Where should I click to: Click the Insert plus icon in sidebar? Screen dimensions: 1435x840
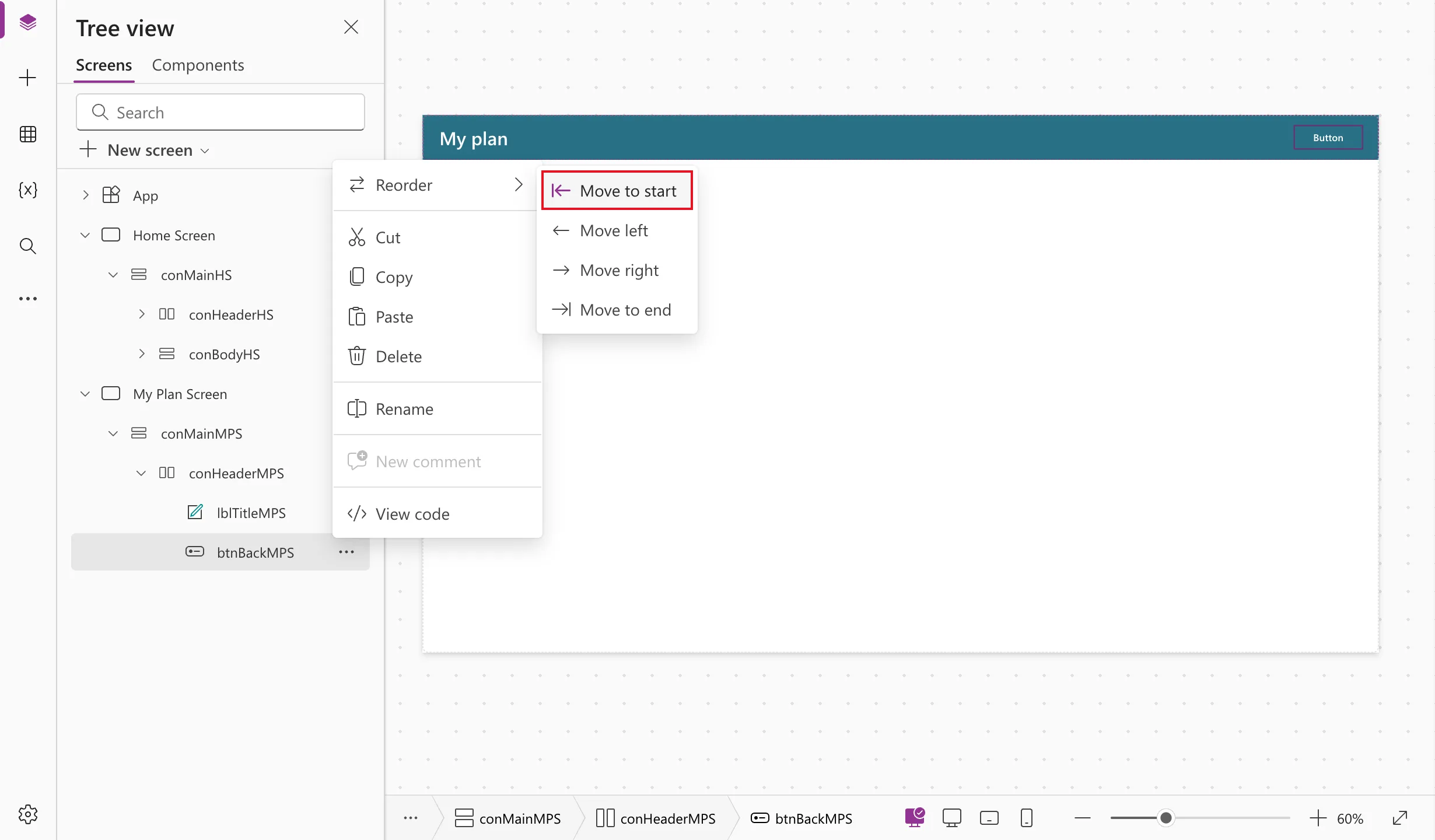click(x=27, y=78)
